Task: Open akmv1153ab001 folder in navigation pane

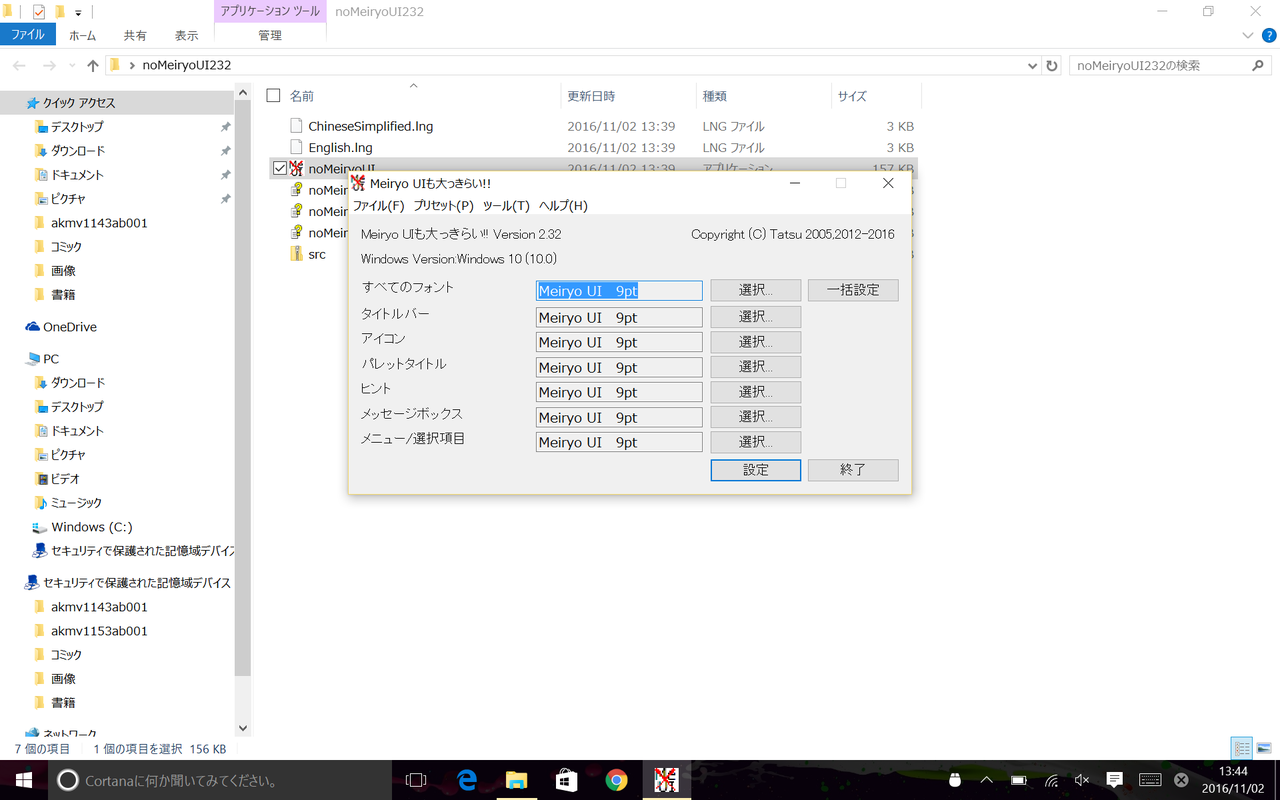Action: 99,631
